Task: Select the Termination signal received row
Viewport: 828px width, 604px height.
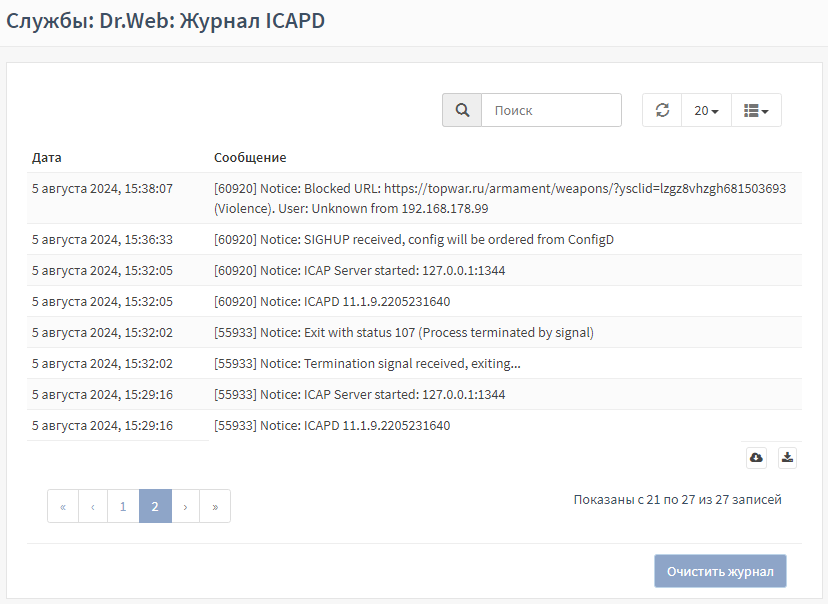Action: pyautogui.click(x=414, y=363)
